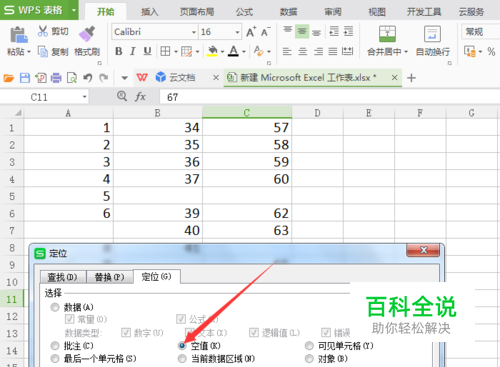Add a new document tab
This screenshot has width=500, height=367.
411,78
